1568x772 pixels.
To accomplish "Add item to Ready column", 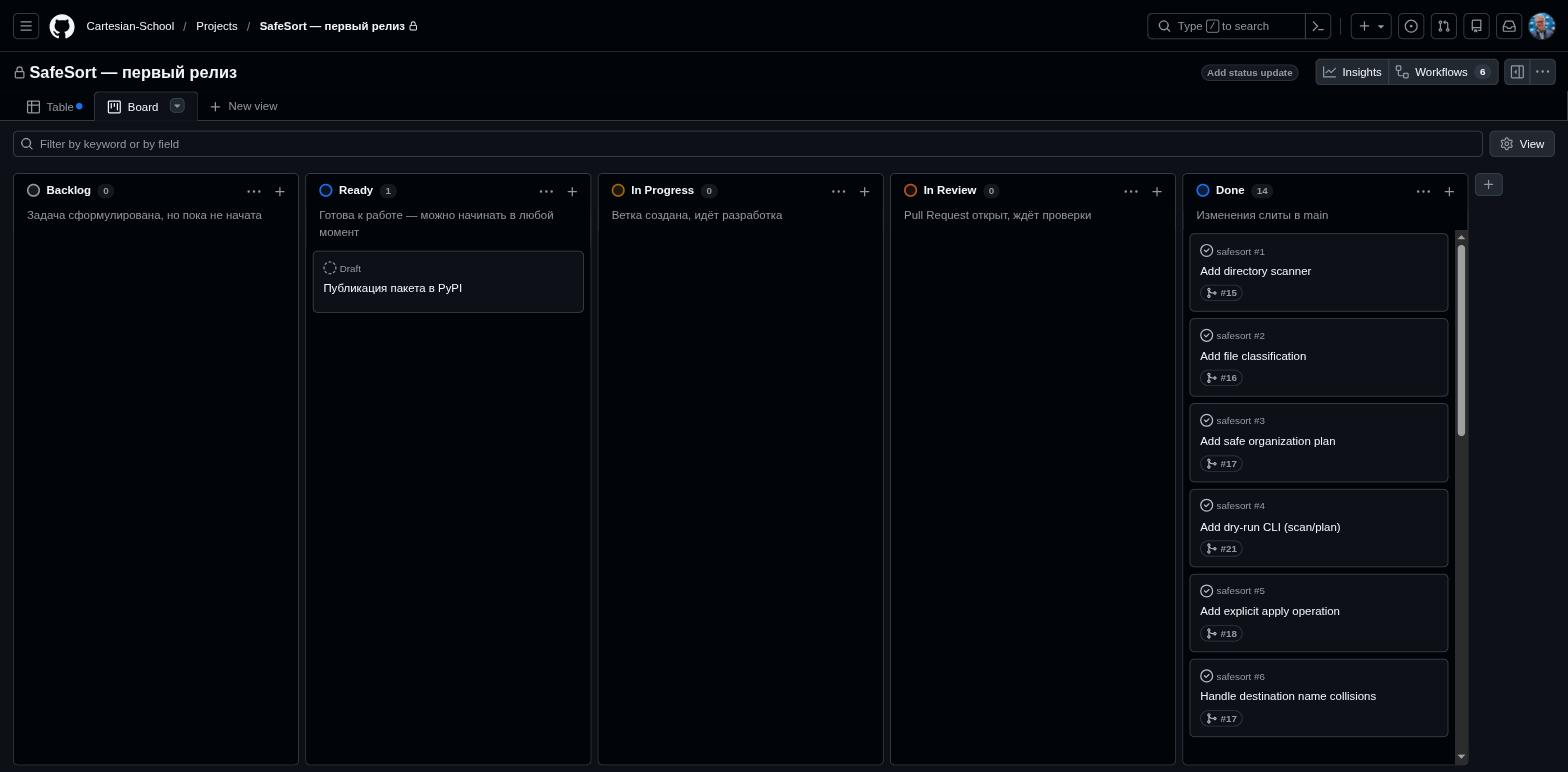I will (x=572, y=191).
